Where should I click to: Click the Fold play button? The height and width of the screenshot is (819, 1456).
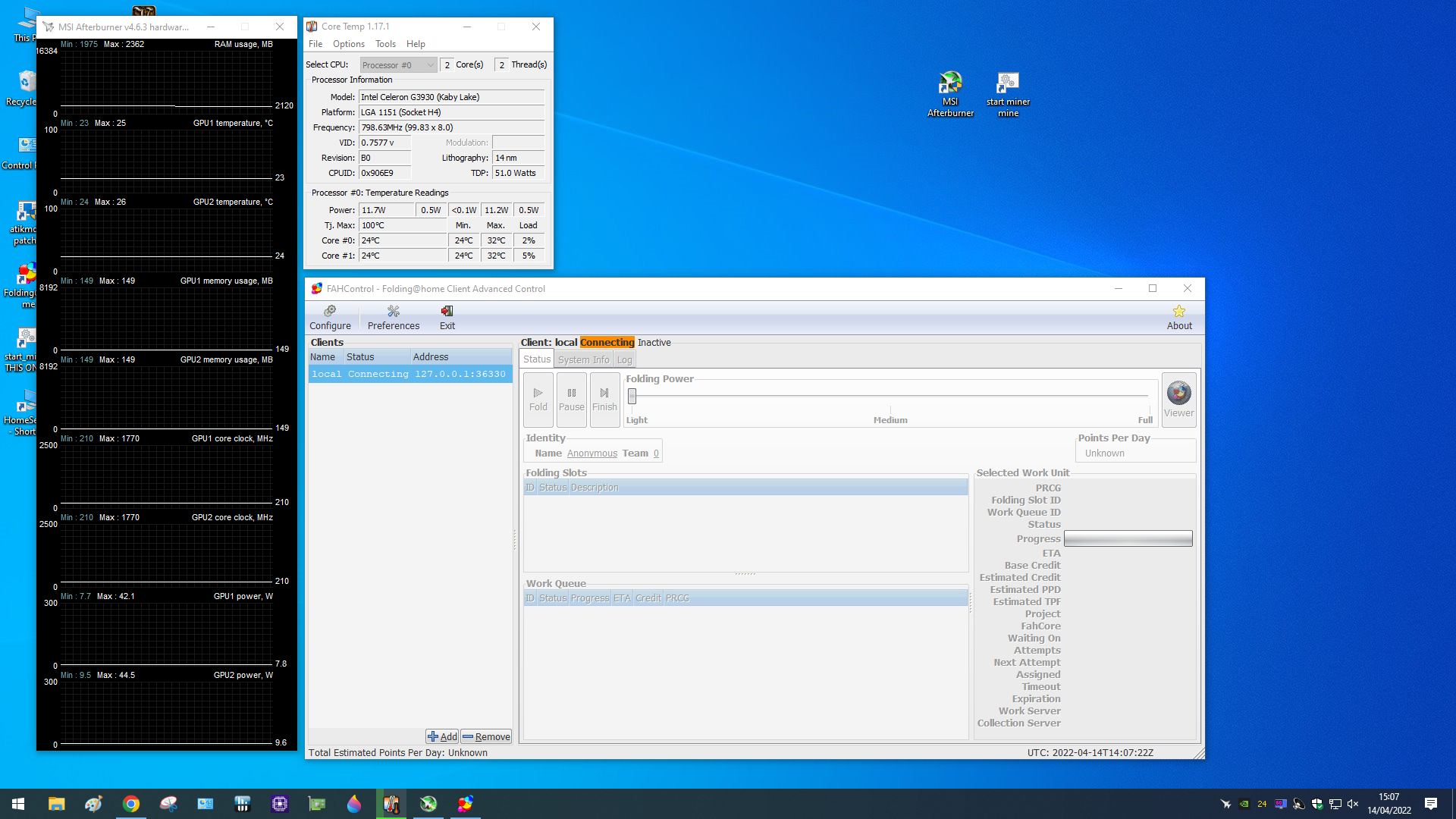pos(538,400)
